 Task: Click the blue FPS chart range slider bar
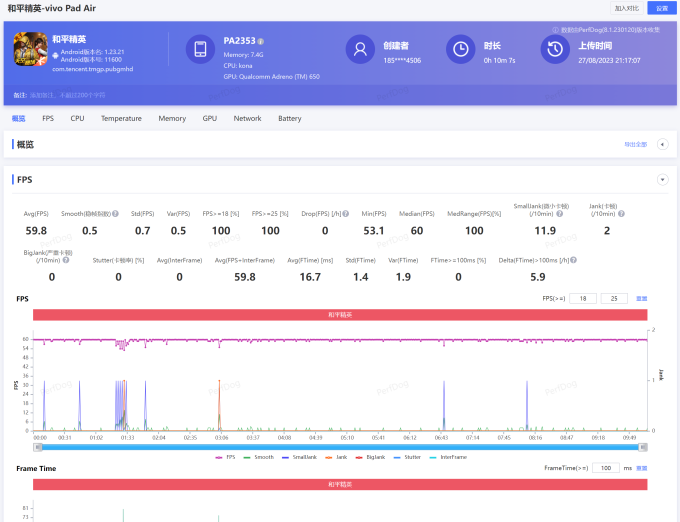340,447
